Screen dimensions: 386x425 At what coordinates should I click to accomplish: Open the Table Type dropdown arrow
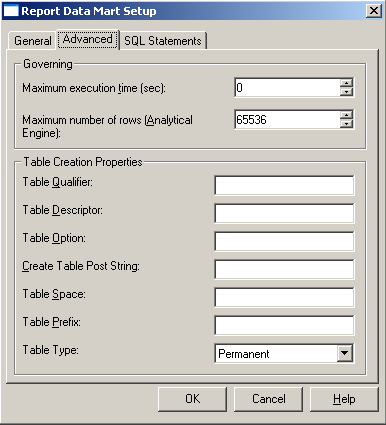point(344,353)
